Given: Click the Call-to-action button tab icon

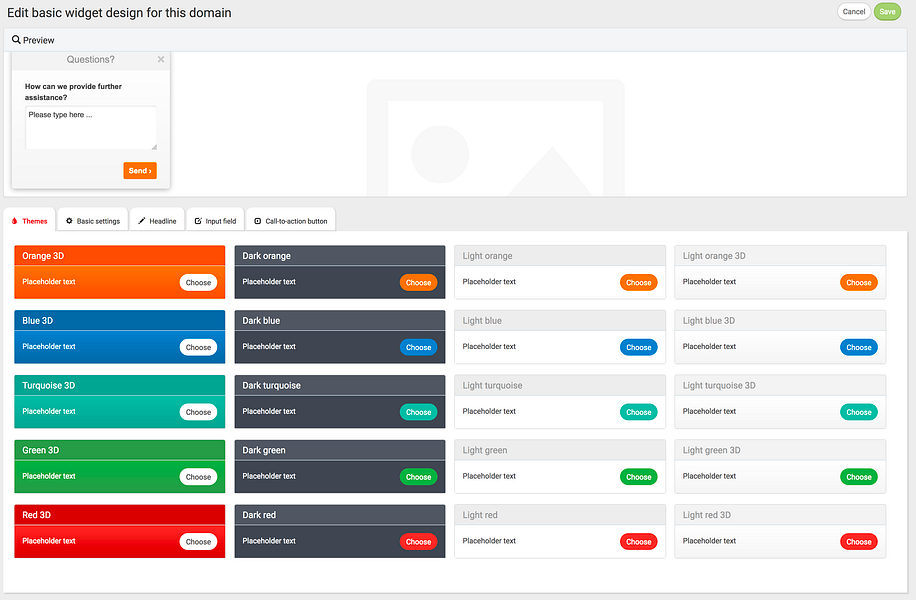Looking at the screenshot, I should click(258, 221).
